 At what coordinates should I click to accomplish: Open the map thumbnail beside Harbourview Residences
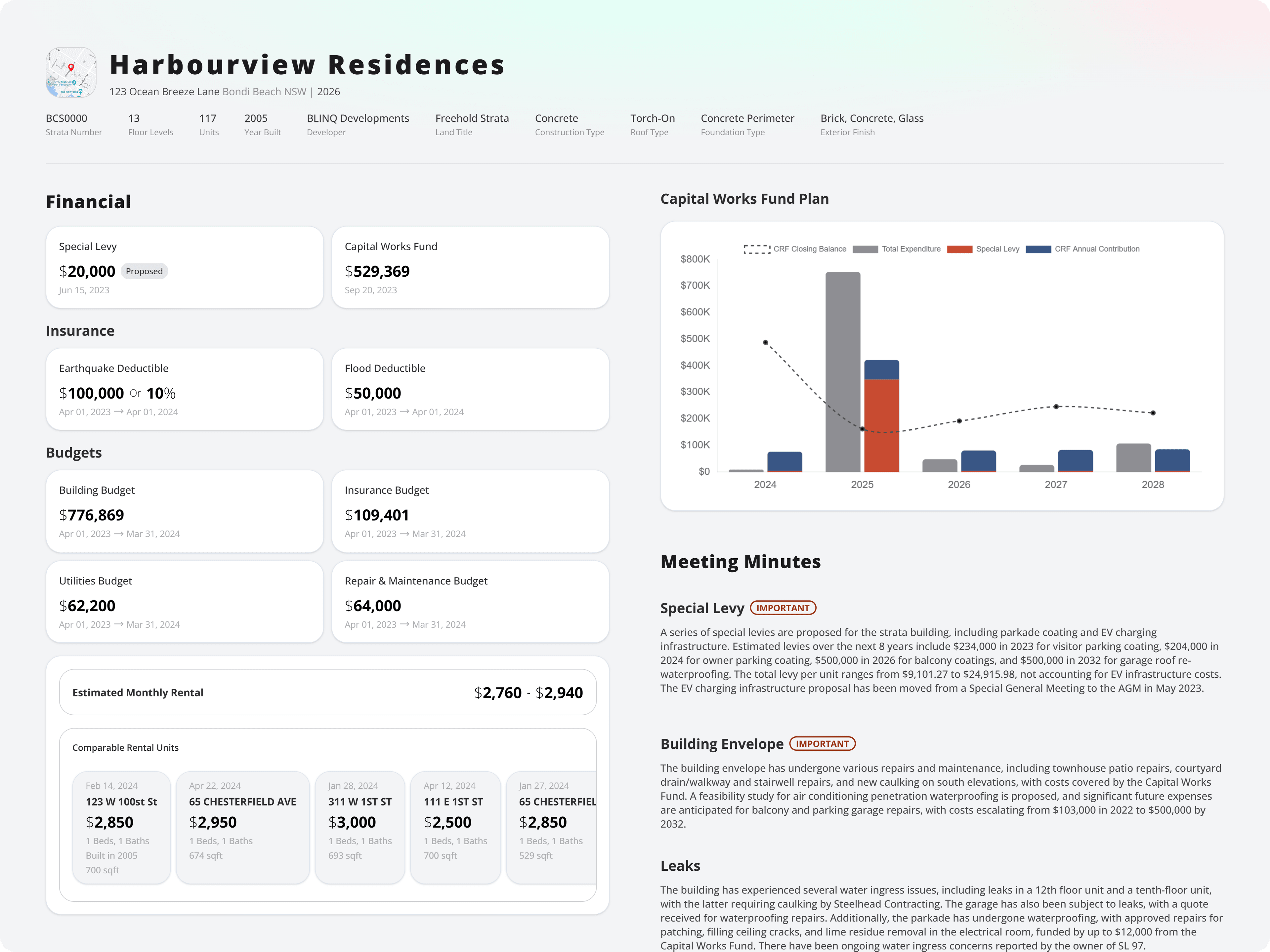click(71, 72)
